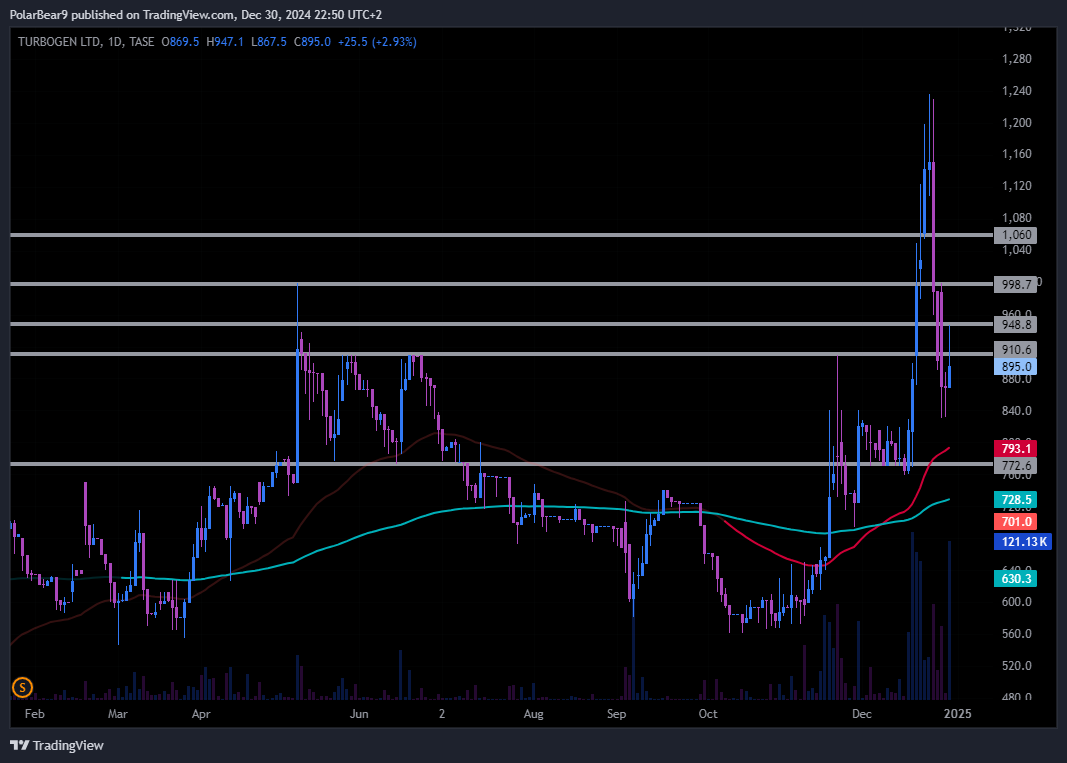1067x763 pixels.
Task: Click the Sep label on time axis
Action: click(617, 713)
